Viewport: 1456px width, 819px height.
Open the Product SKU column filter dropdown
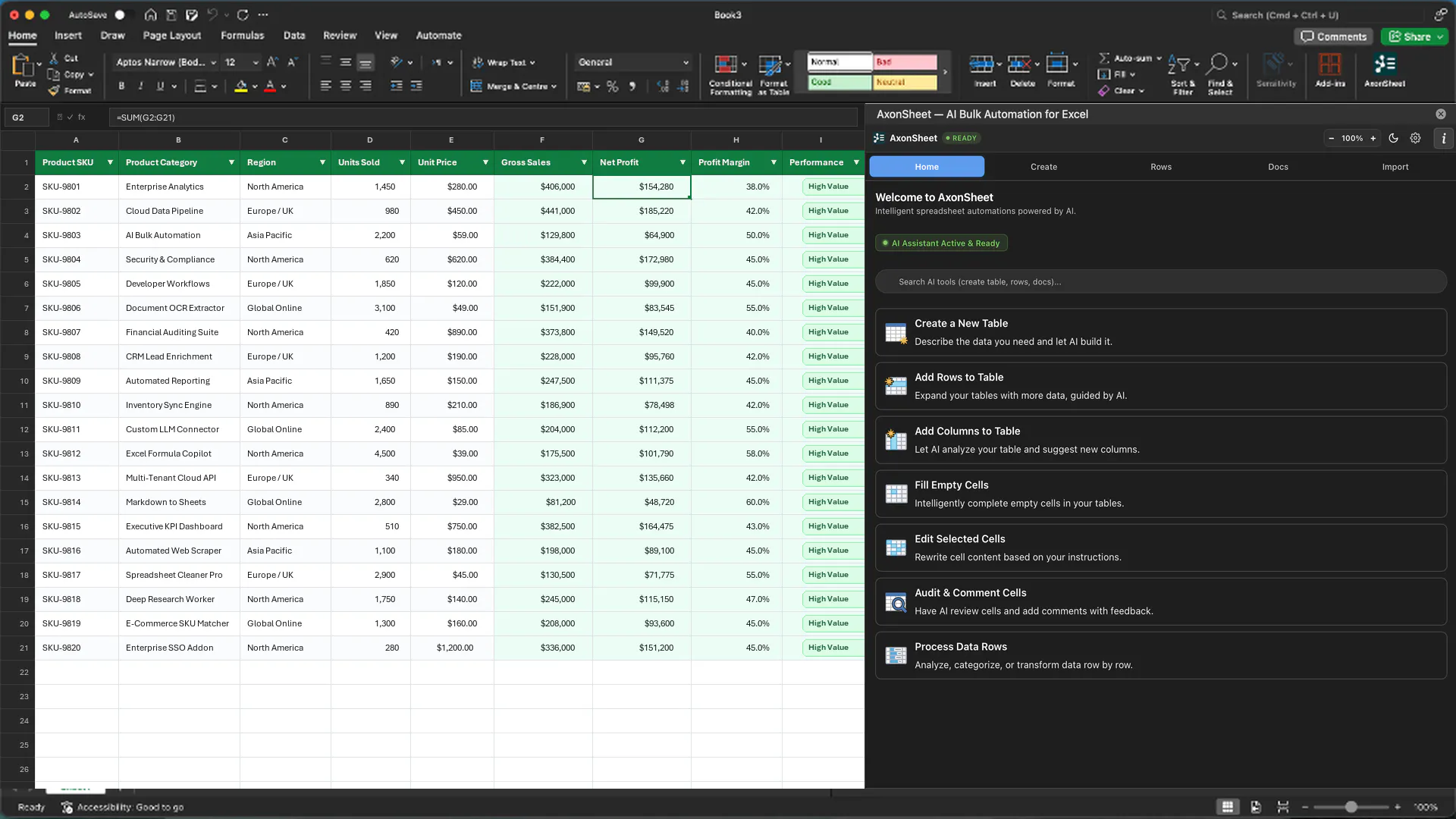[110, 163]
